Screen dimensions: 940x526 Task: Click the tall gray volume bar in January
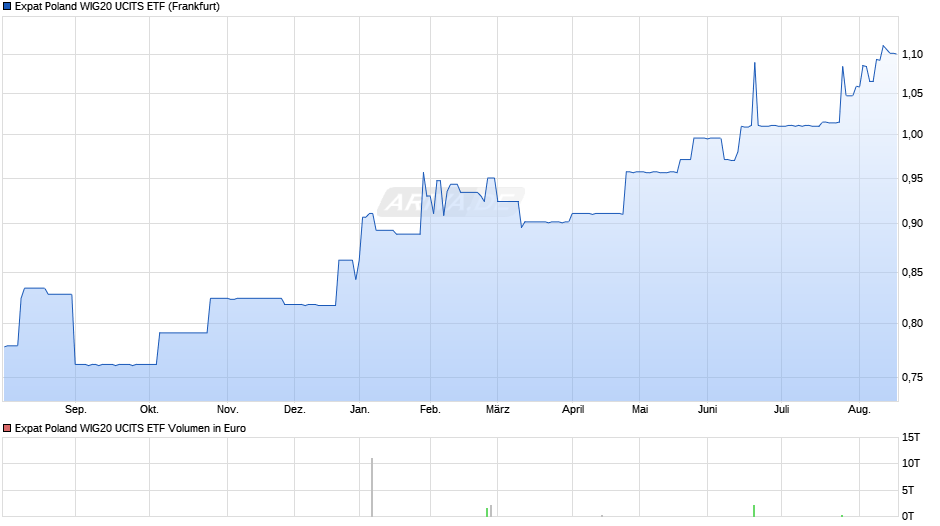click(x=372, y=487)
